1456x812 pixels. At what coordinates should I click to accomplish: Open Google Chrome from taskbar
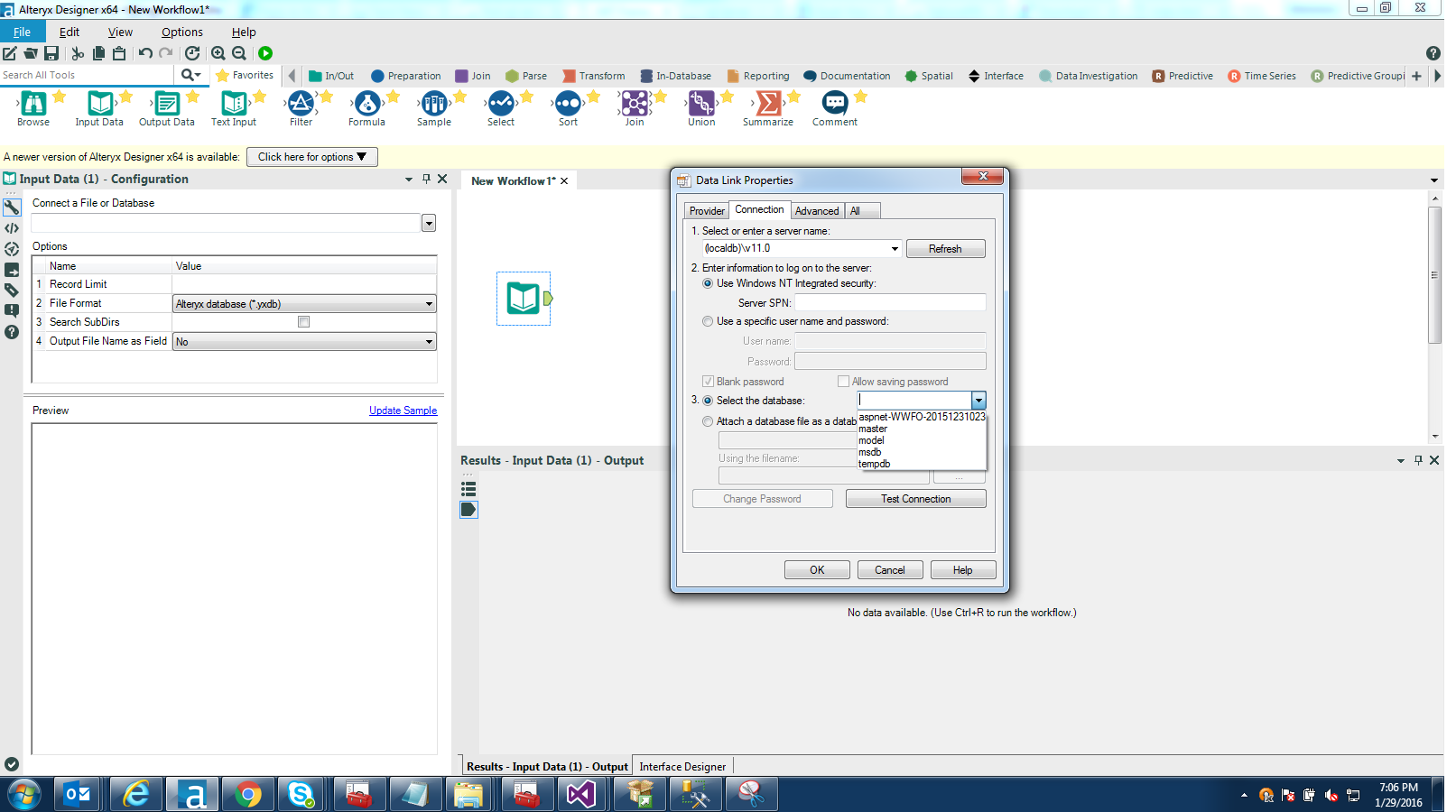coord(247,795)
